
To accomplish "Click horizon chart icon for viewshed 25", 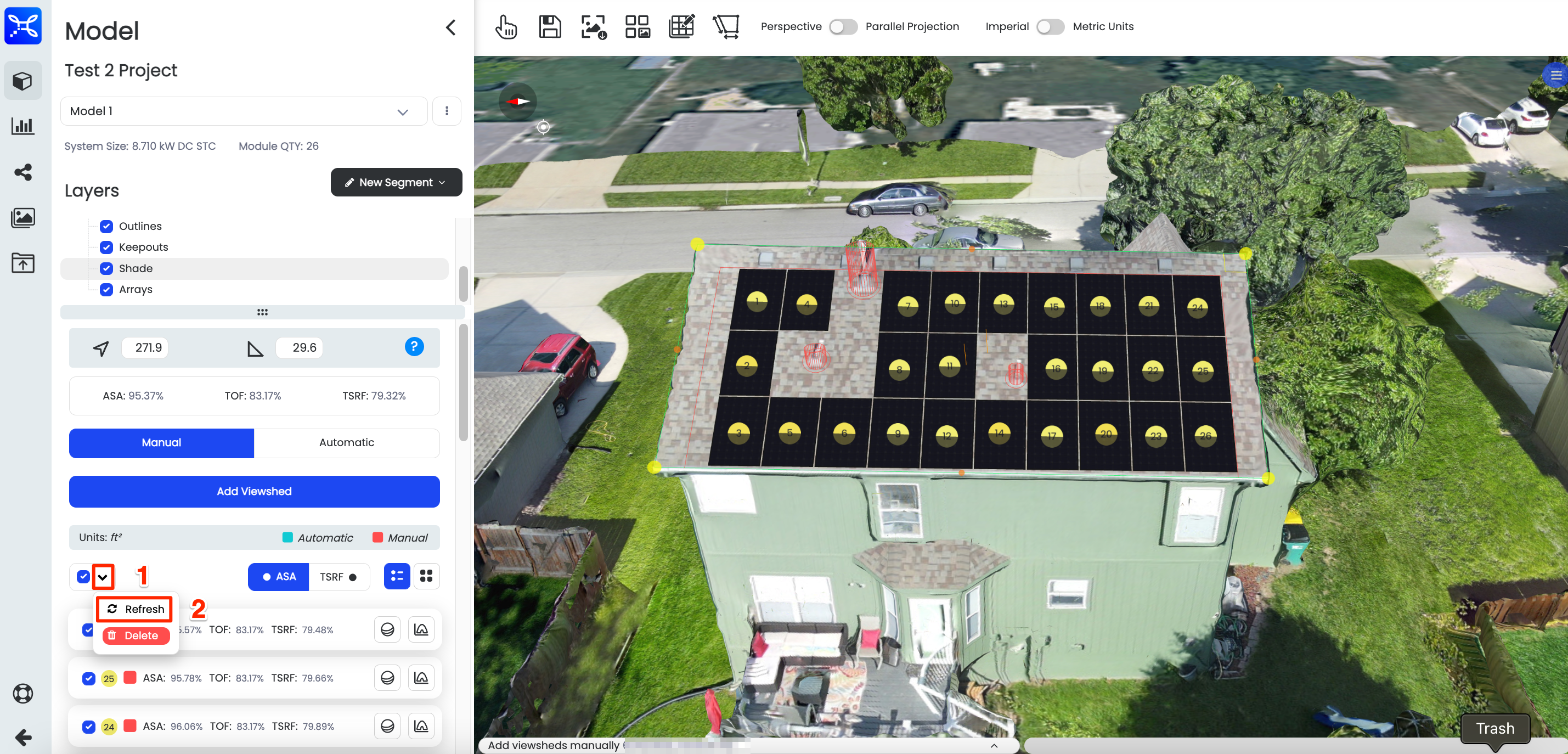I will pyautogui.click(x=421, y=677).
